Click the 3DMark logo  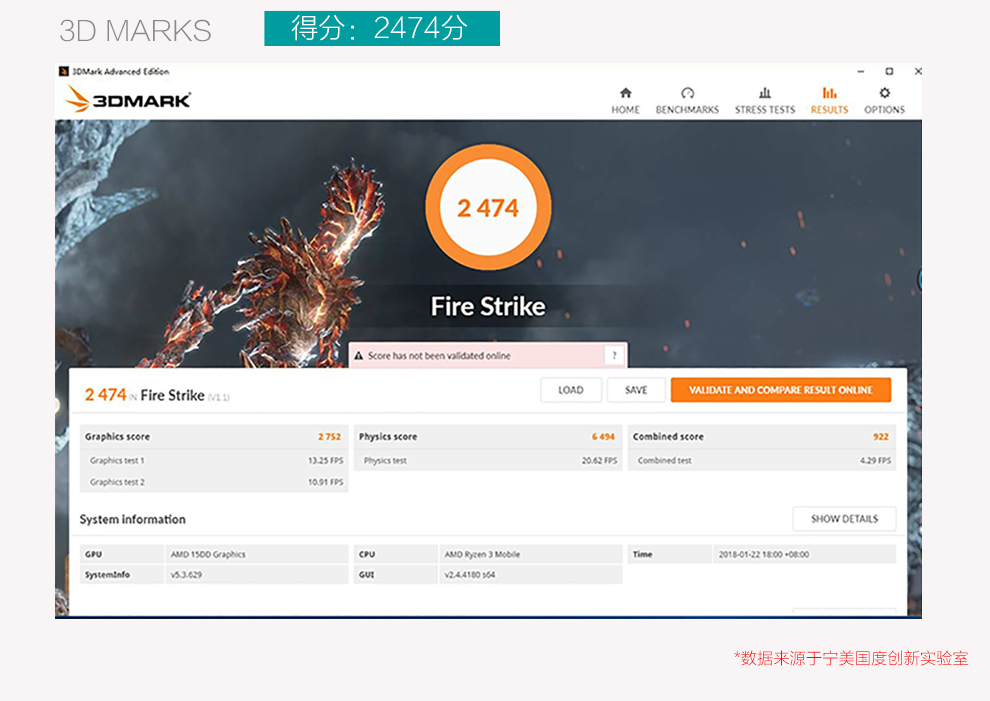click(x=128, y=100)
